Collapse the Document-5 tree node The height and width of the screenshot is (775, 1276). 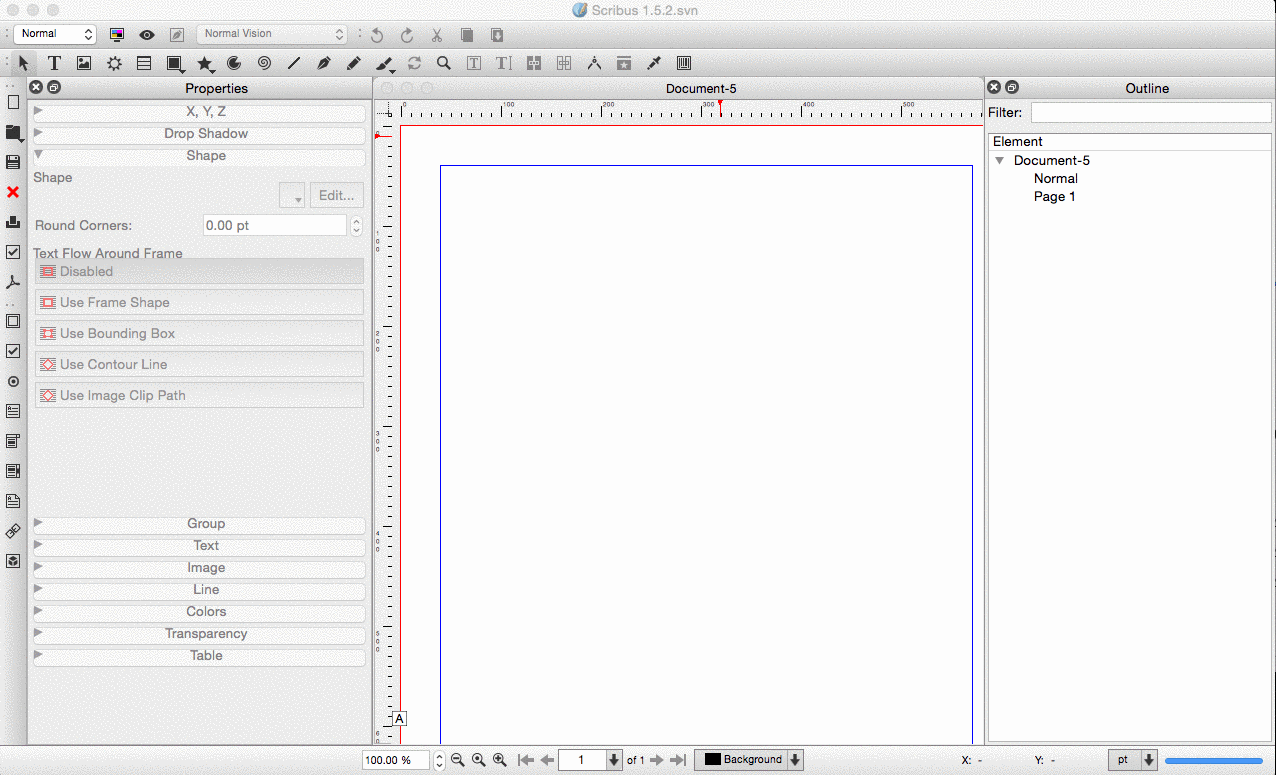[x=999, y=160]
